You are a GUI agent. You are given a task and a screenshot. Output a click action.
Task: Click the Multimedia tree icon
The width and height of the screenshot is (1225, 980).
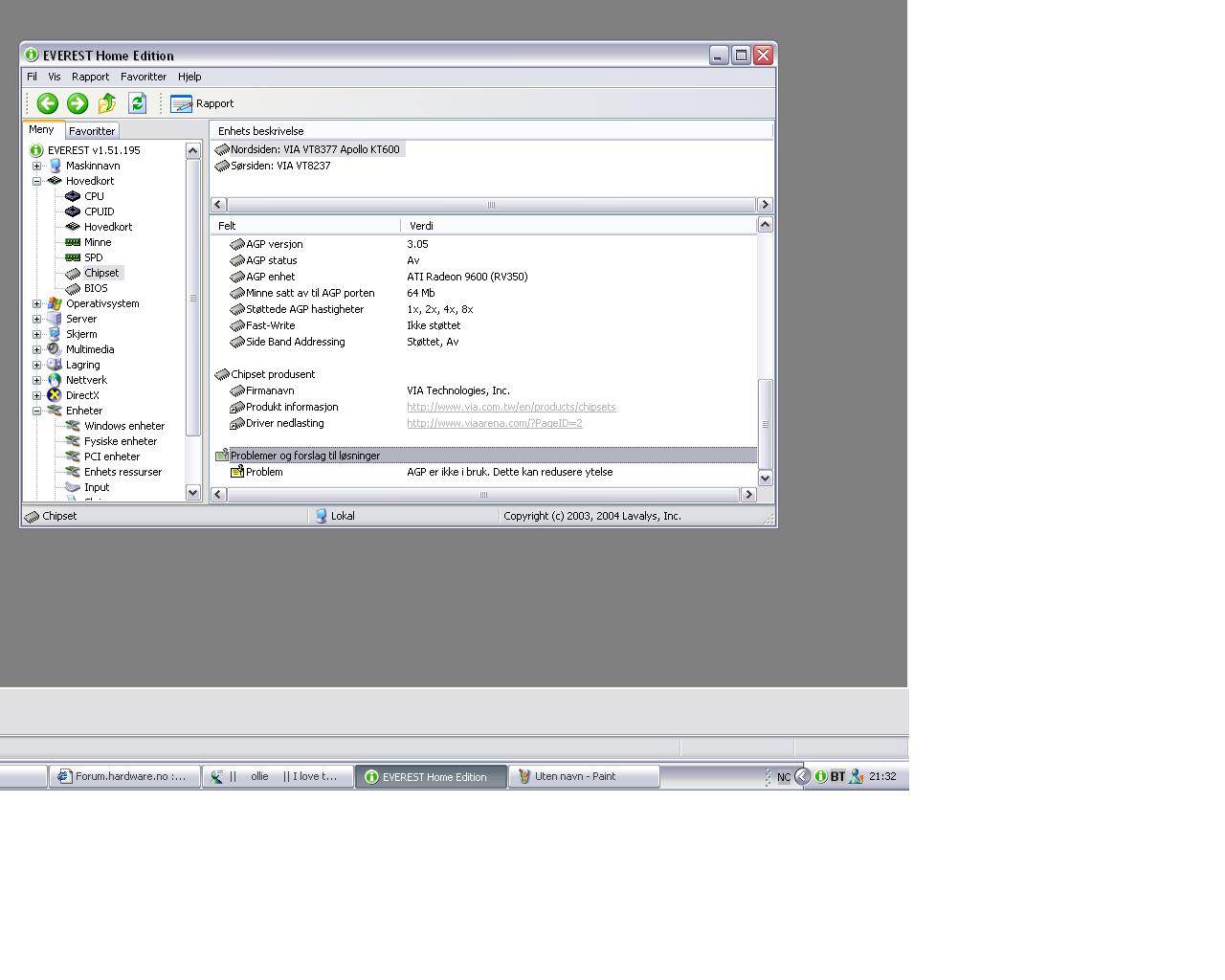click(55, 349)
